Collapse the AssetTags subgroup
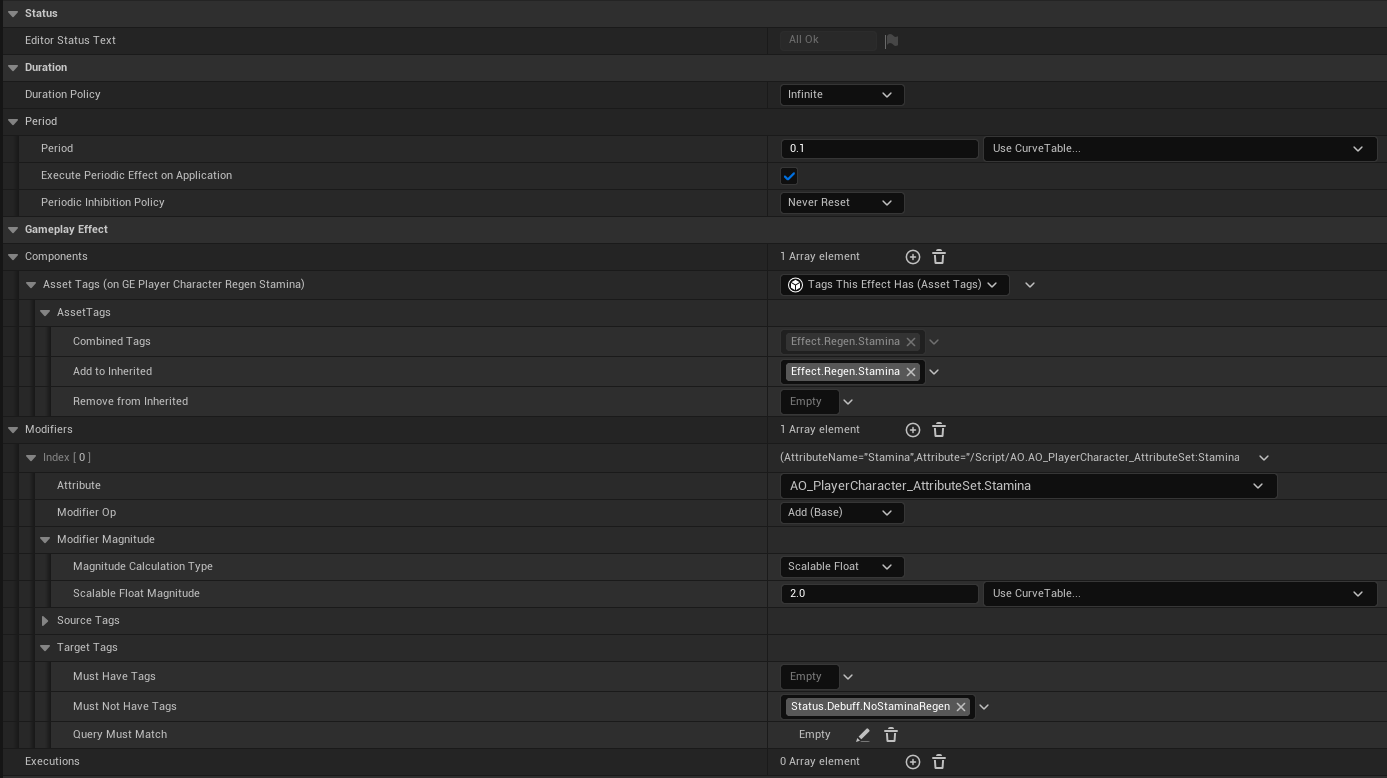 pos(45,313)
